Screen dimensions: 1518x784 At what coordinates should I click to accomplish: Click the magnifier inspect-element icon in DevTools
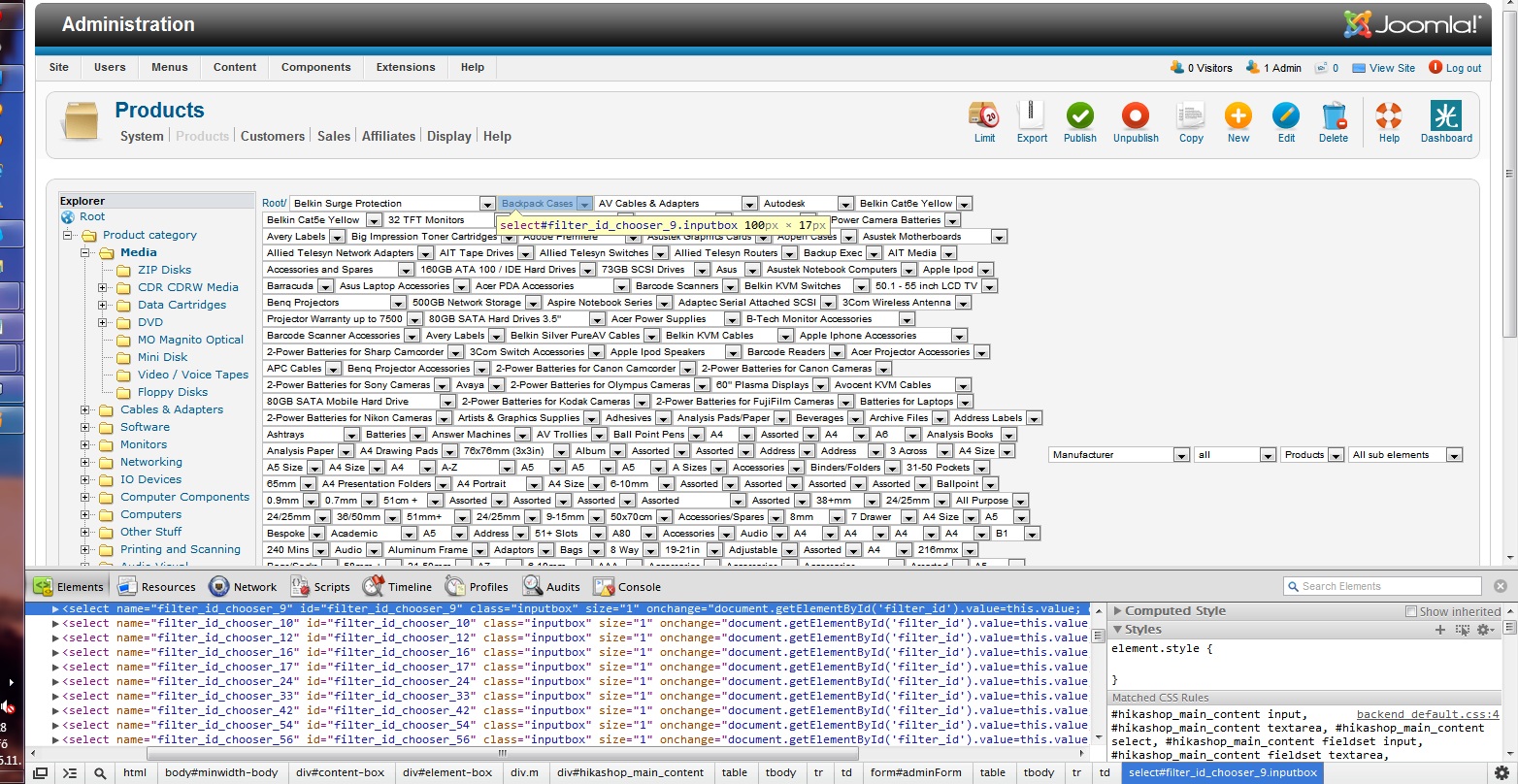[100, 773]
